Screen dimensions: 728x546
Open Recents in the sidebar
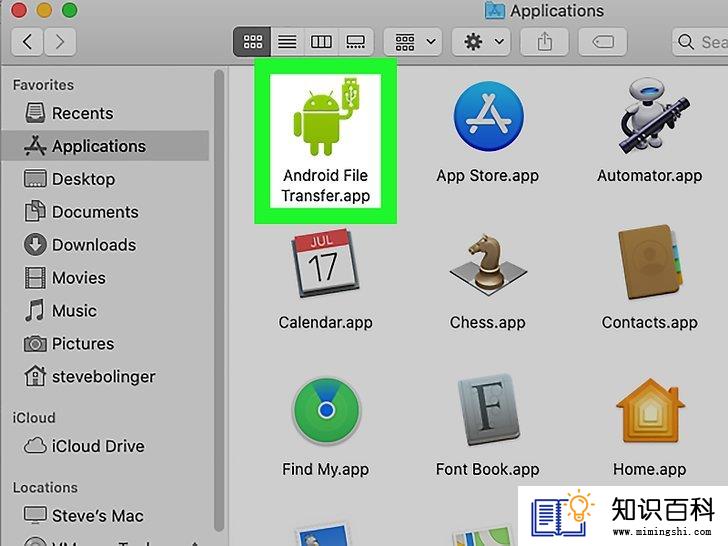click(x=105, y=113)
